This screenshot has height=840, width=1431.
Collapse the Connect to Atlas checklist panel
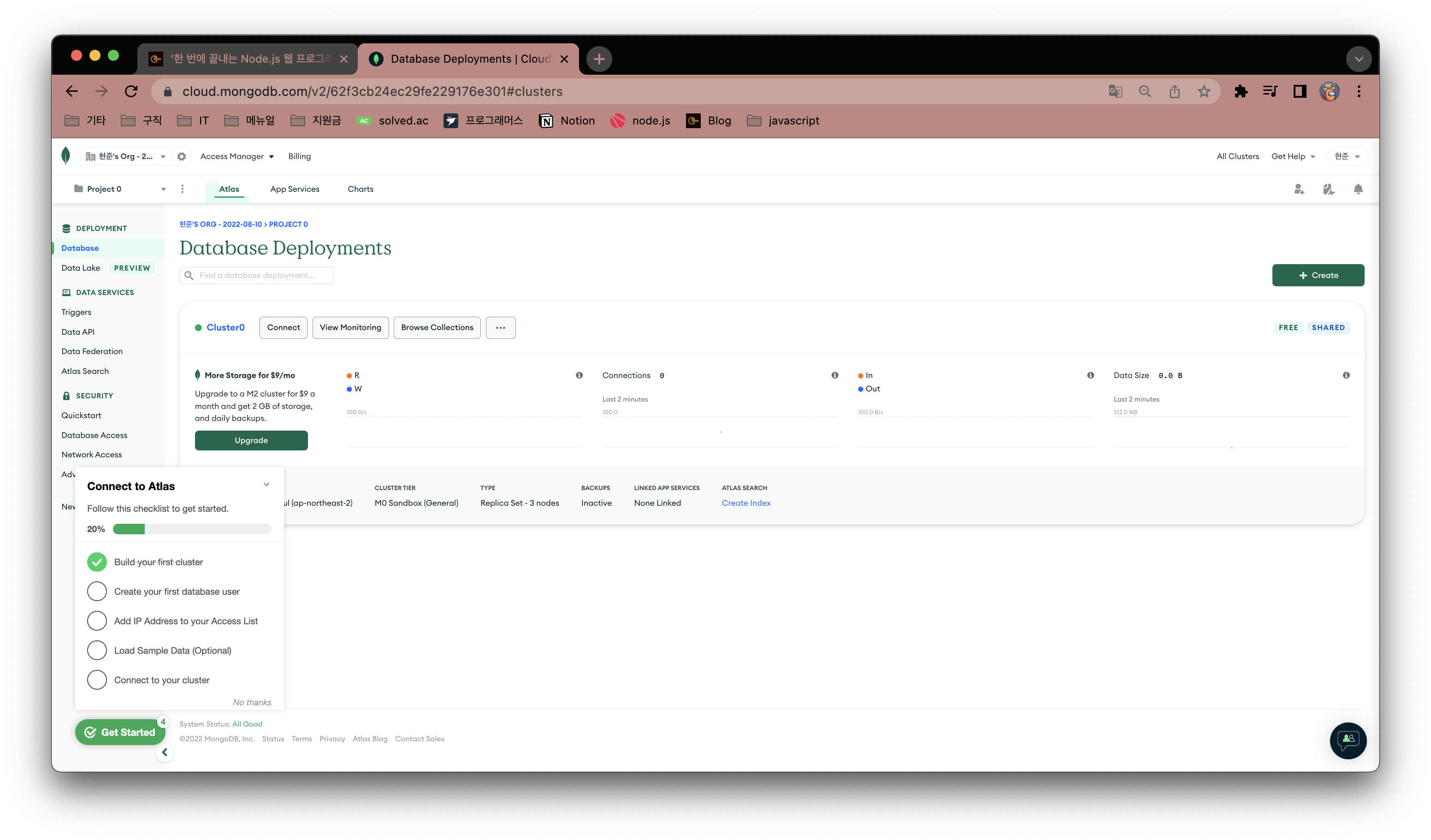coord(266,485)
